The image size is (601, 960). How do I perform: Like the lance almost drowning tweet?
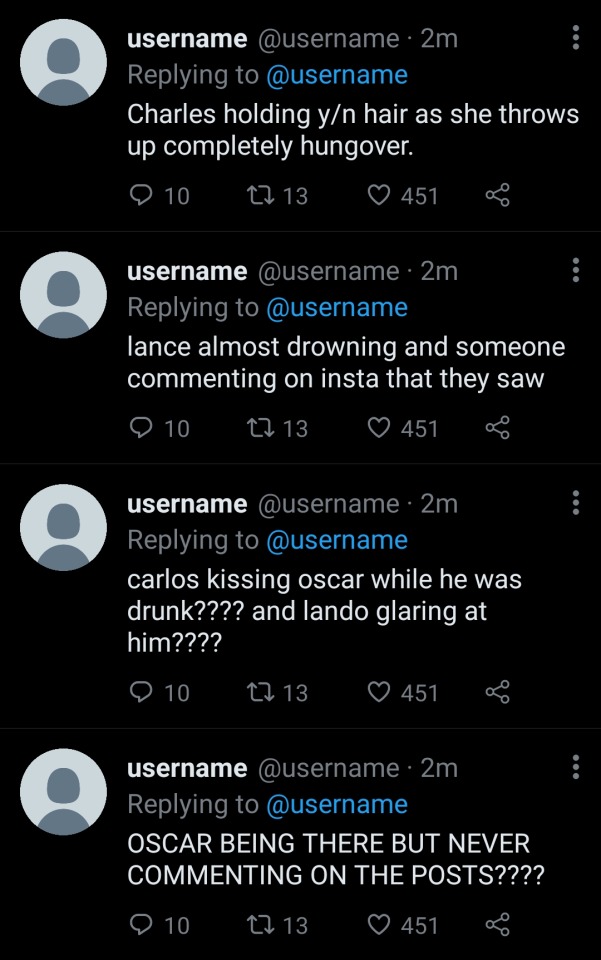[x=378, y=429]
